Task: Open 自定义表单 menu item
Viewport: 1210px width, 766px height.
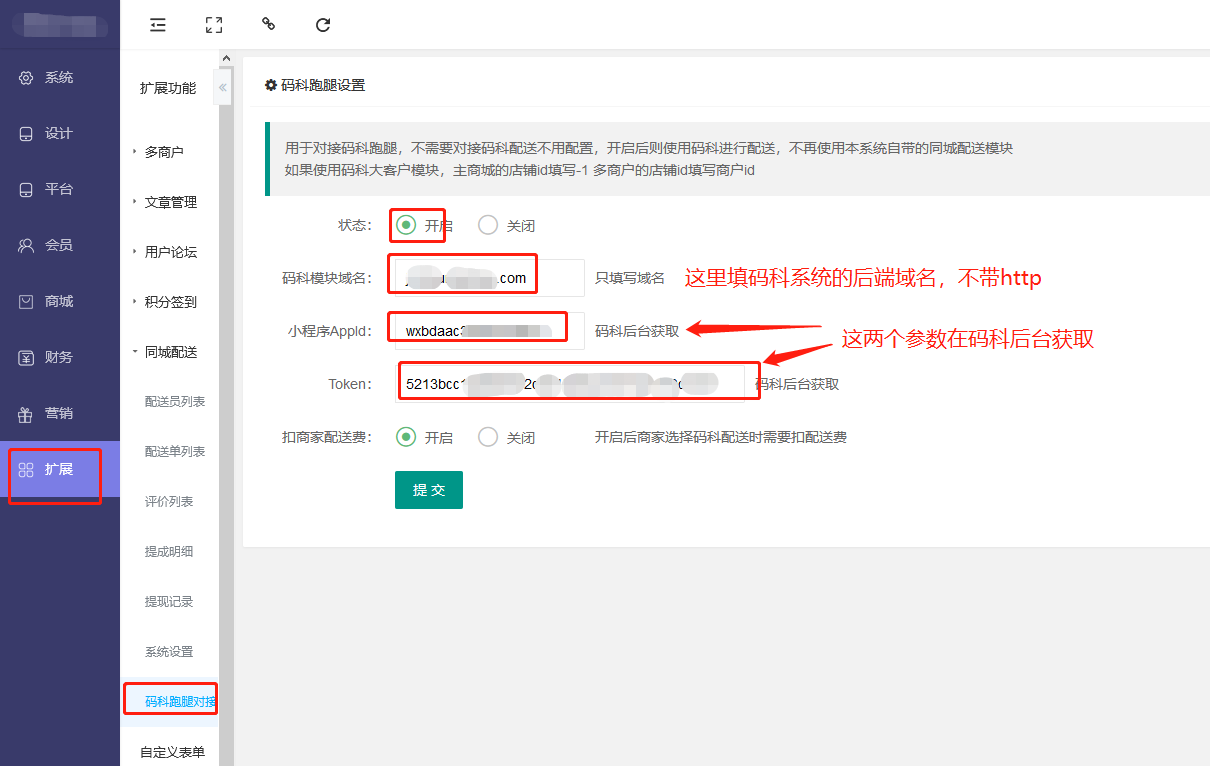Action: (x=170, y=752)
